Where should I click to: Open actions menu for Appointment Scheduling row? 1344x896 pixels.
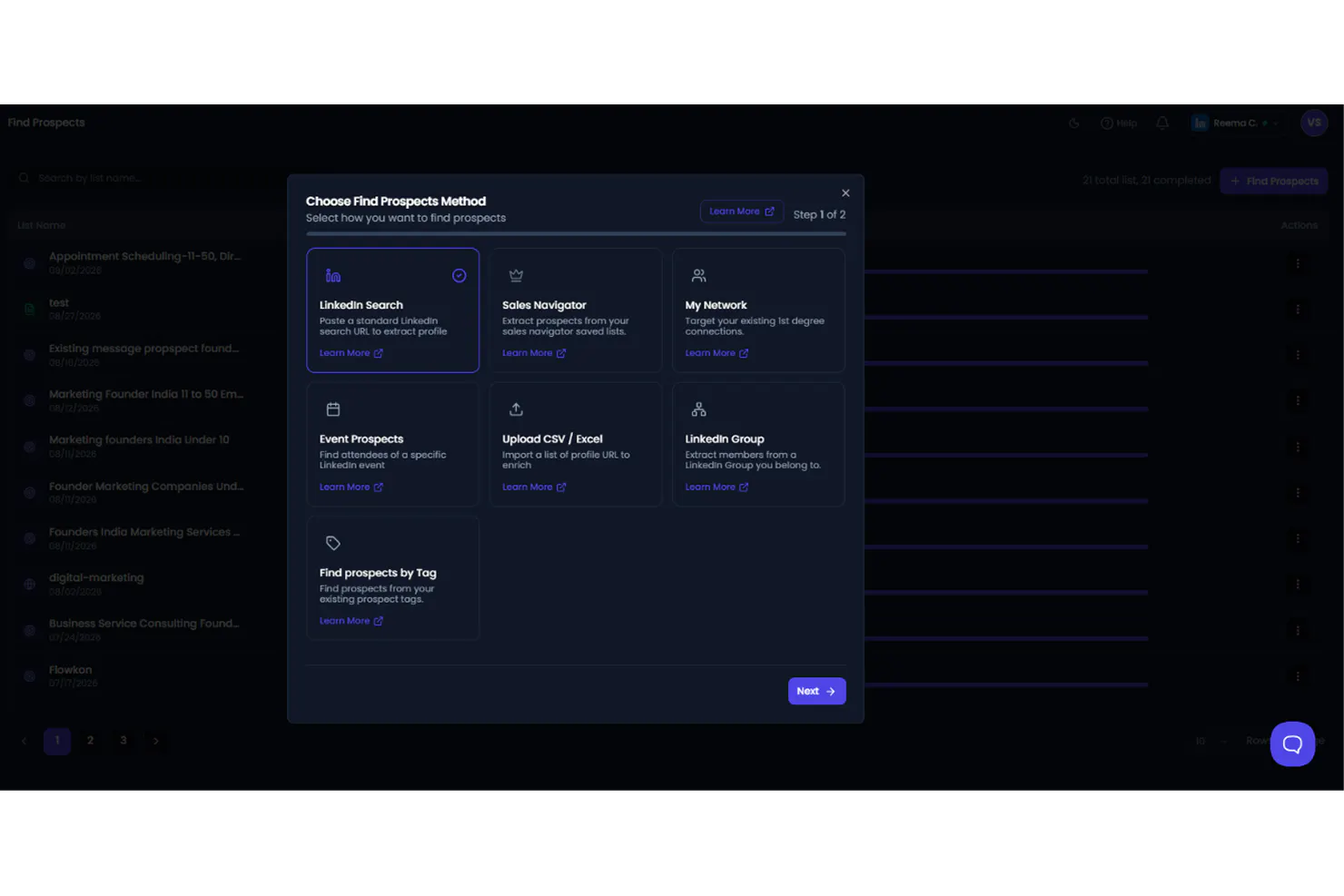point(1298,263)
